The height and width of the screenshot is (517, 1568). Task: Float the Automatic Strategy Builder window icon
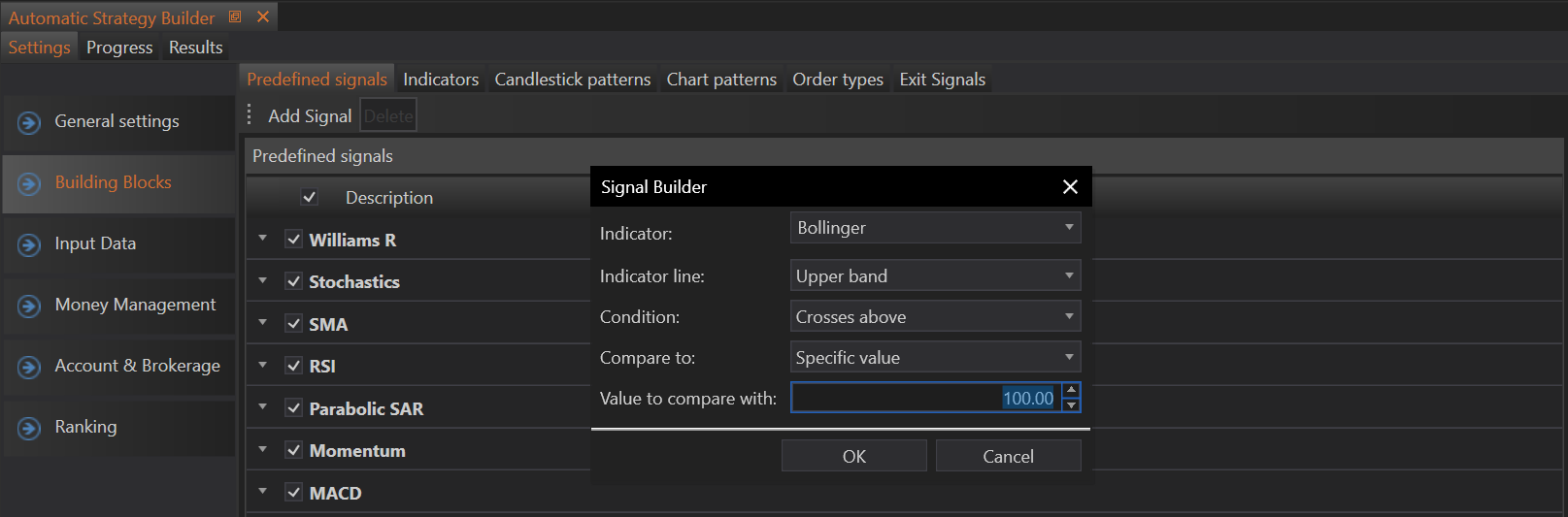[x=235, y=17]
